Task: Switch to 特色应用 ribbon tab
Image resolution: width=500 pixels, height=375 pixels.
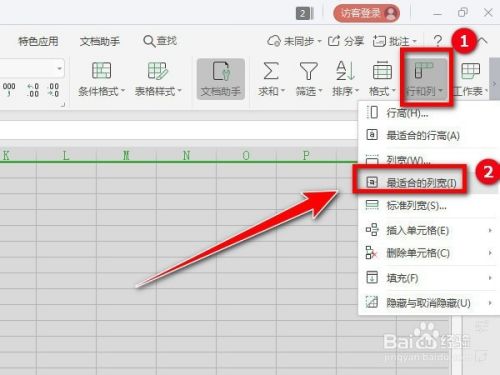Action: pos(38,41)
